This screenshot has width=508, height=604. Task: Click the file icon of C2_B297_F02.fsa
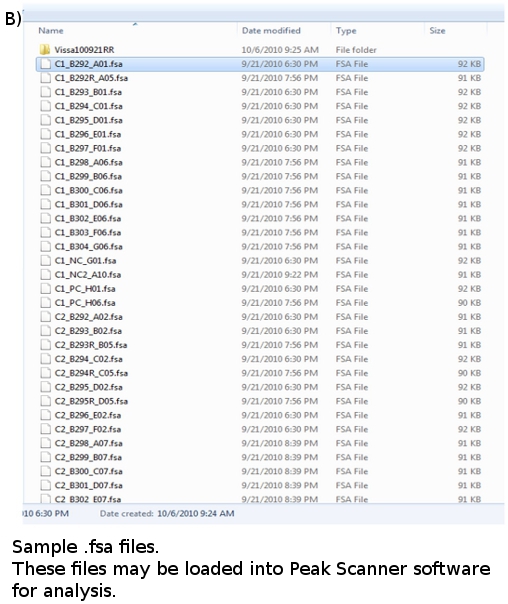[x=45, y=429]
